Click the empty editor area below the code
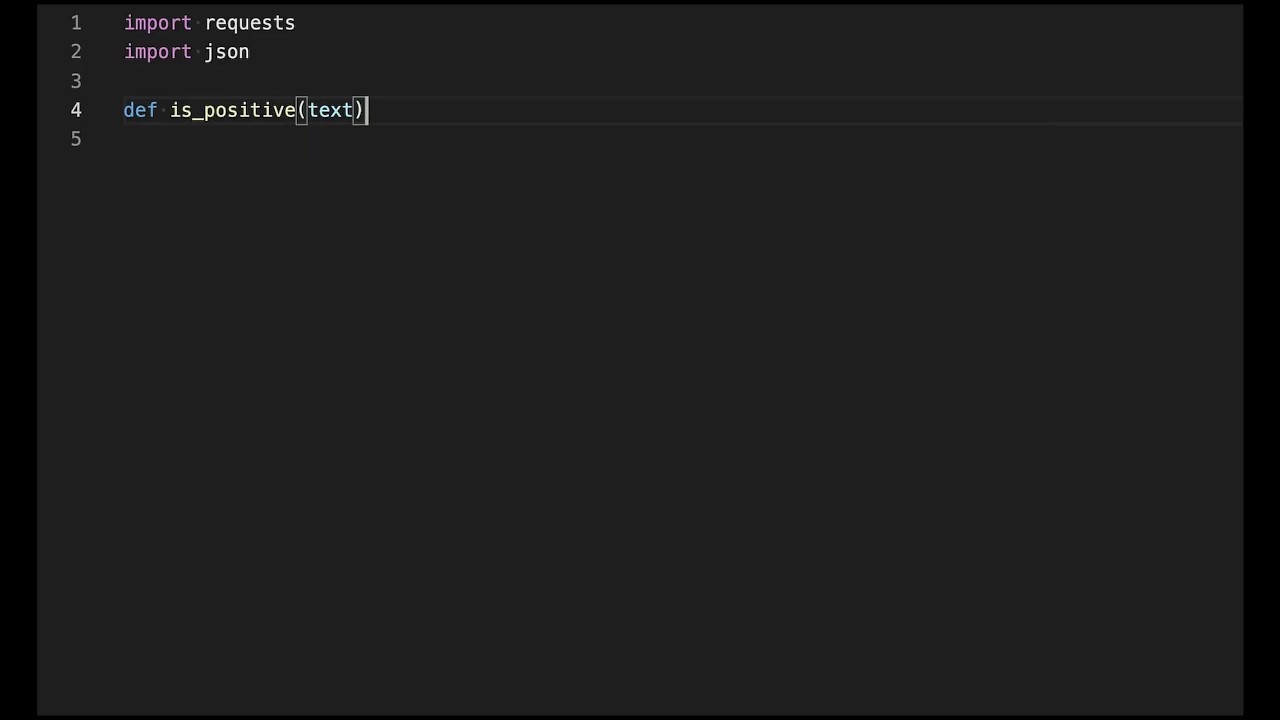This screenshot has width=1280, height=720. (x=640, y=430)
